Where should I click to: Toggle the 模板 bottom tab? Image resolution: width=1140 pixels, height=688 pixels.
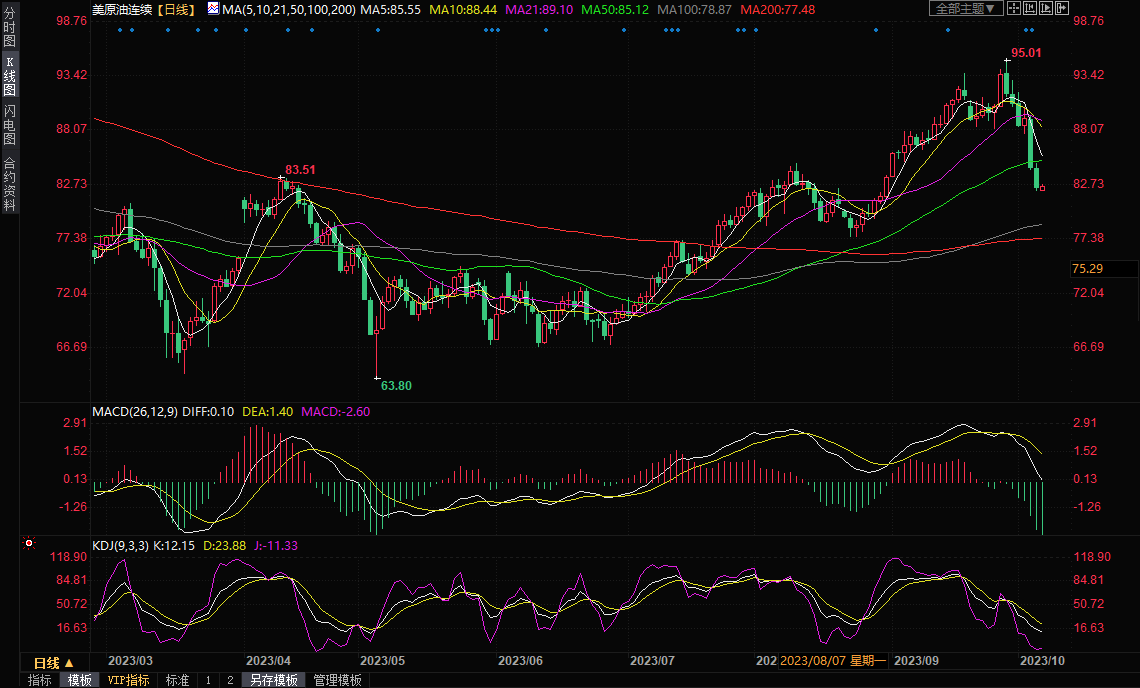[79, 680]
